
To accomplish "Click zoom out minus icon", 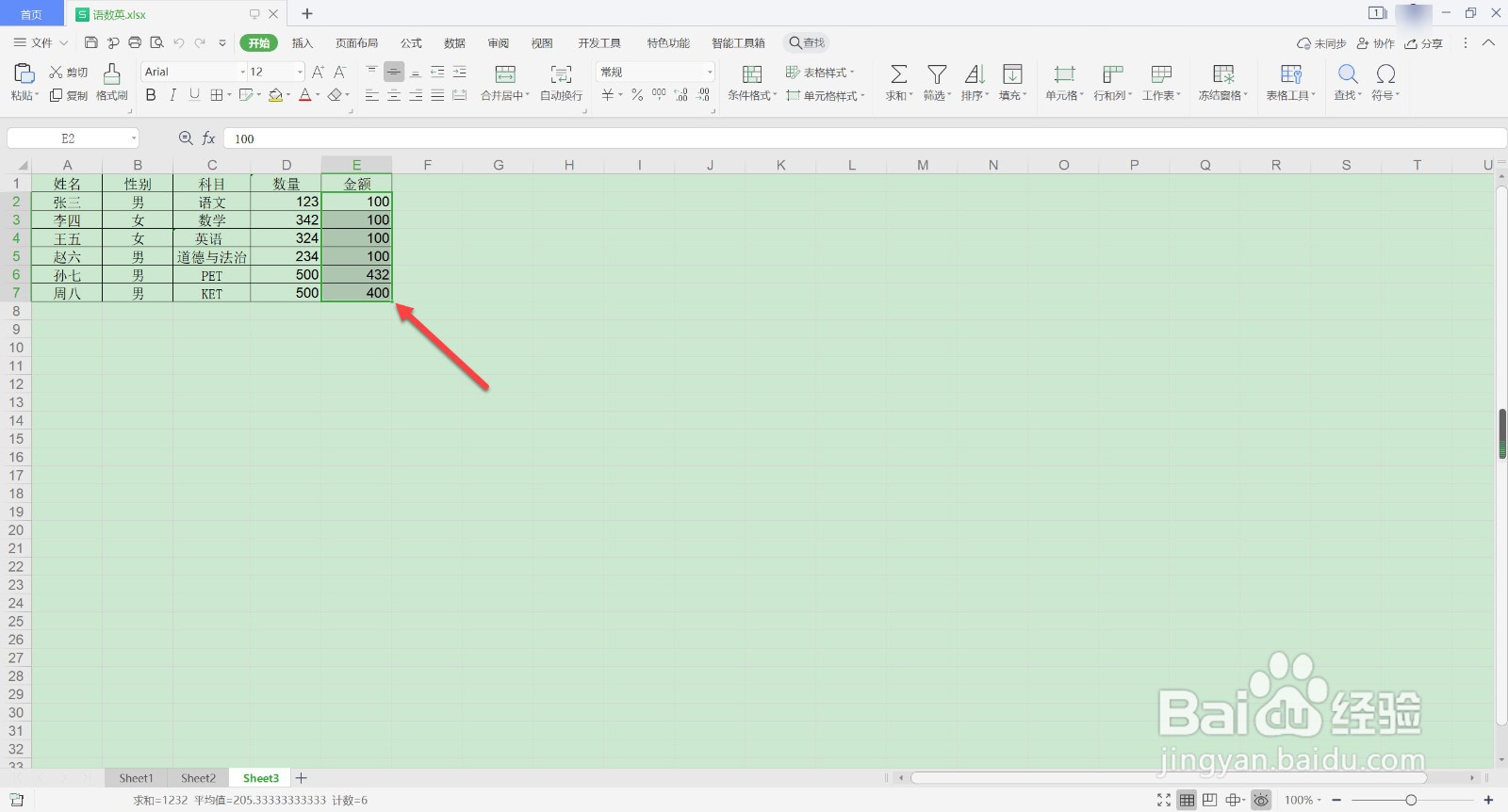I will 1336,800.
